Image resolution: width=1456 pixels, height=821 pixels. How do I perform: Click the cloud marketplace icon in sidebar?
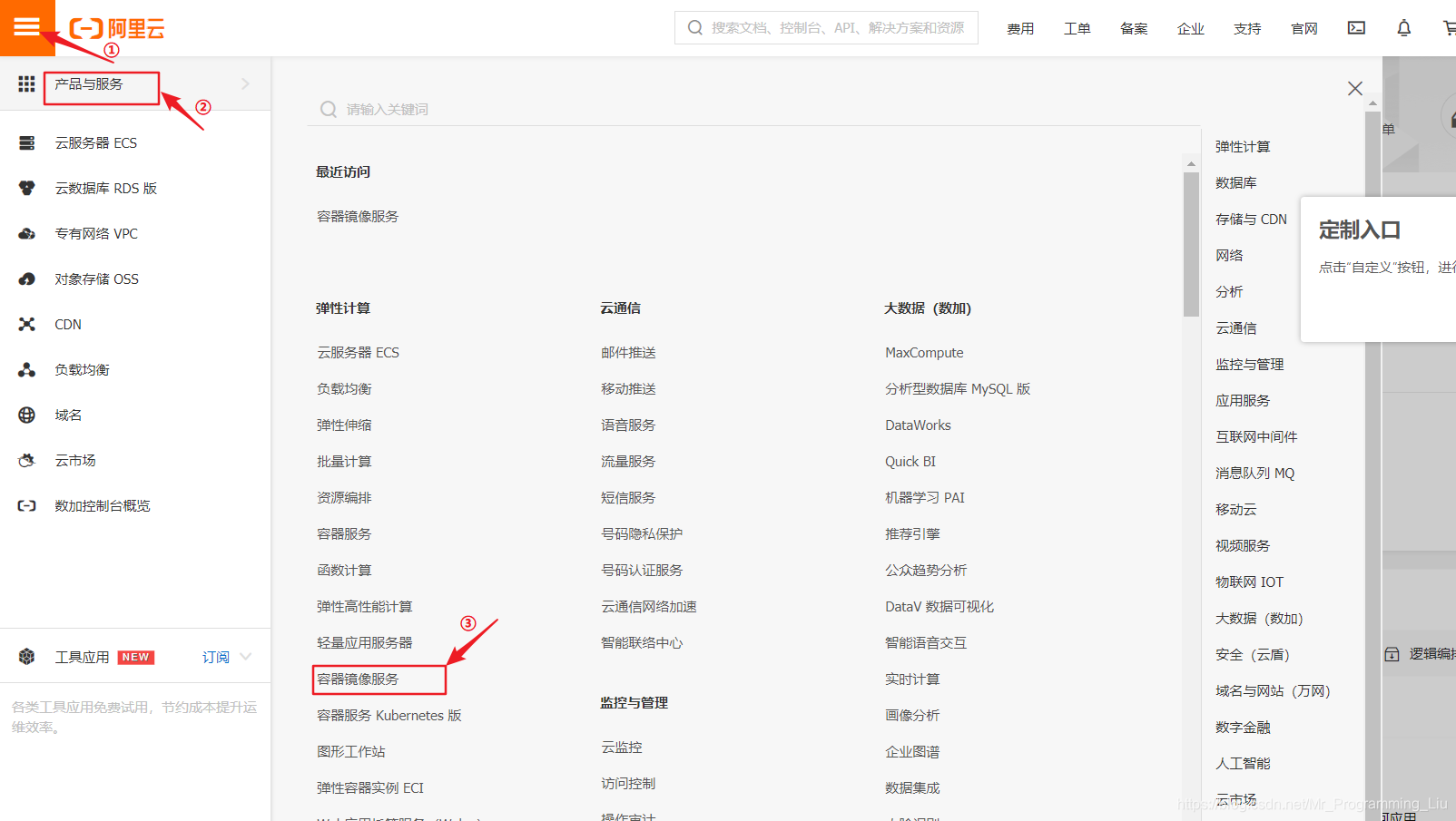point(27,461)
